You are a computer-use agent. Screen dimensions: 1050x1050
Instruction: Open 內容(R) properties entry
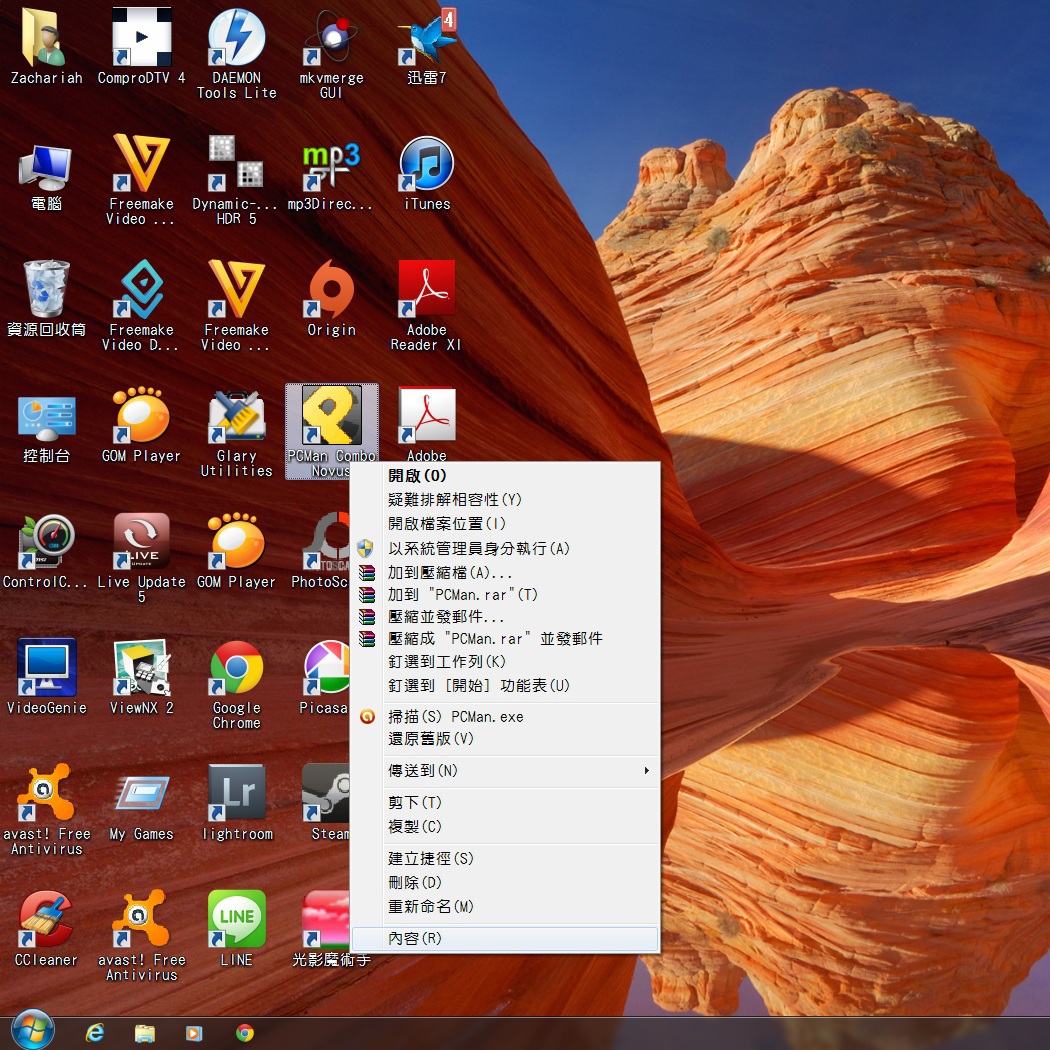[505, 939]
